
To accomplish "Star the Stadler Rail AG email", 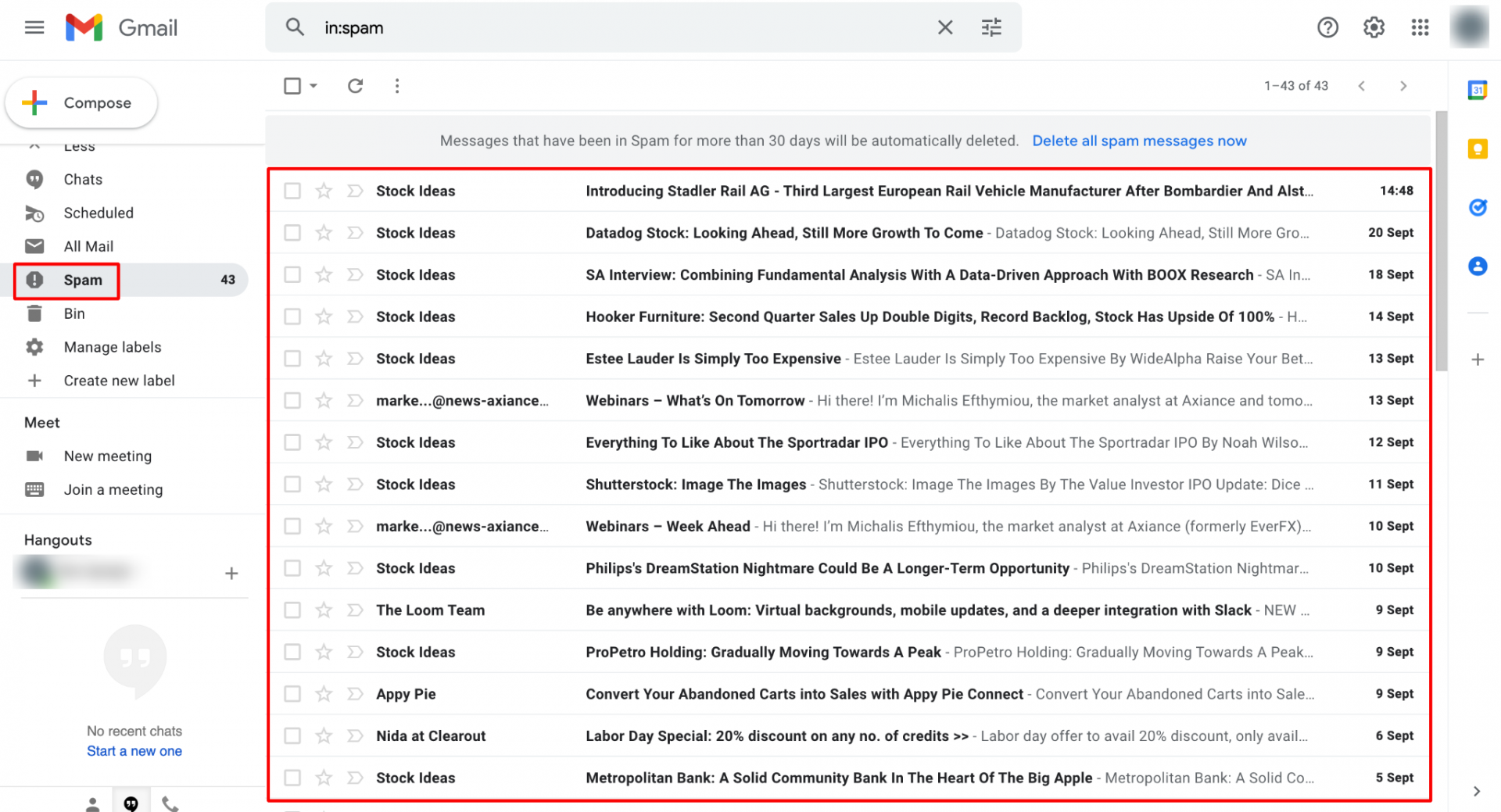I will [x=324, y=191].
